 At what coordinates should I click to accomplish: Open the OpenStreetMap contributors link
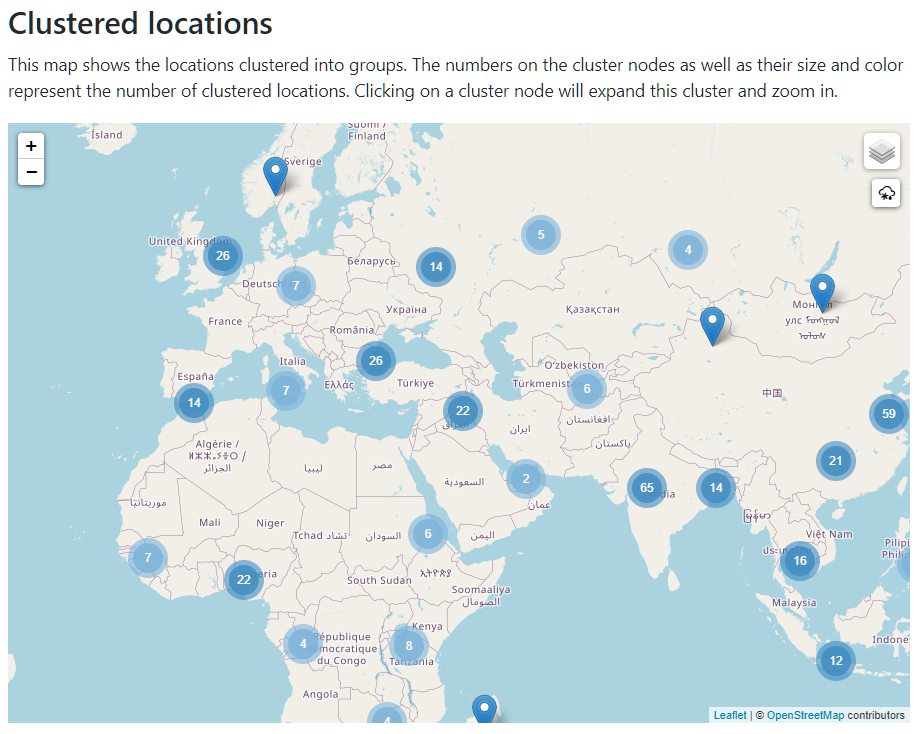point(804,715)
